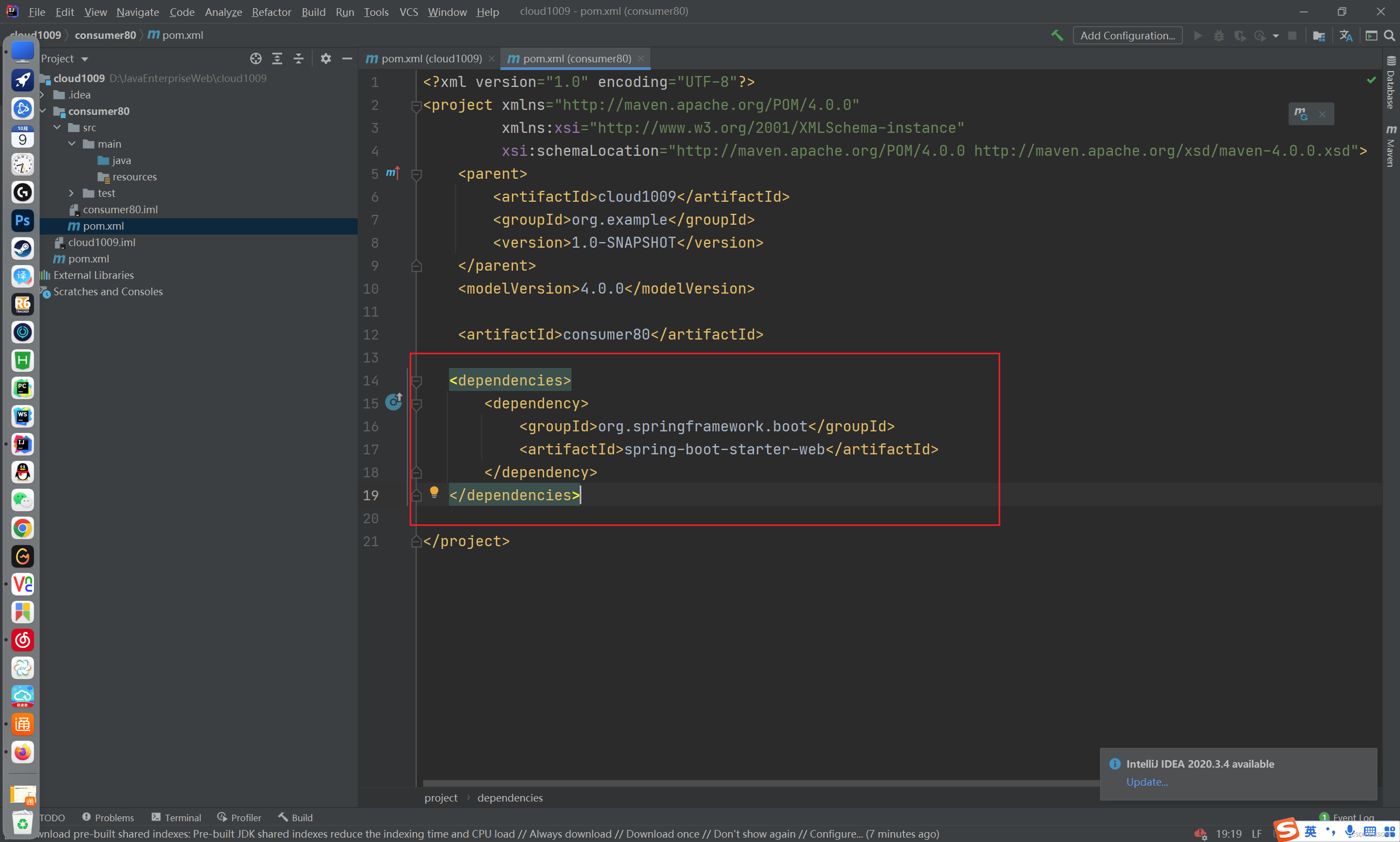The height and width of the screenshot is (842, 1400).
Task: Switch to pom.xml (cloud1009) tab
Action: (x=431, y=59)
